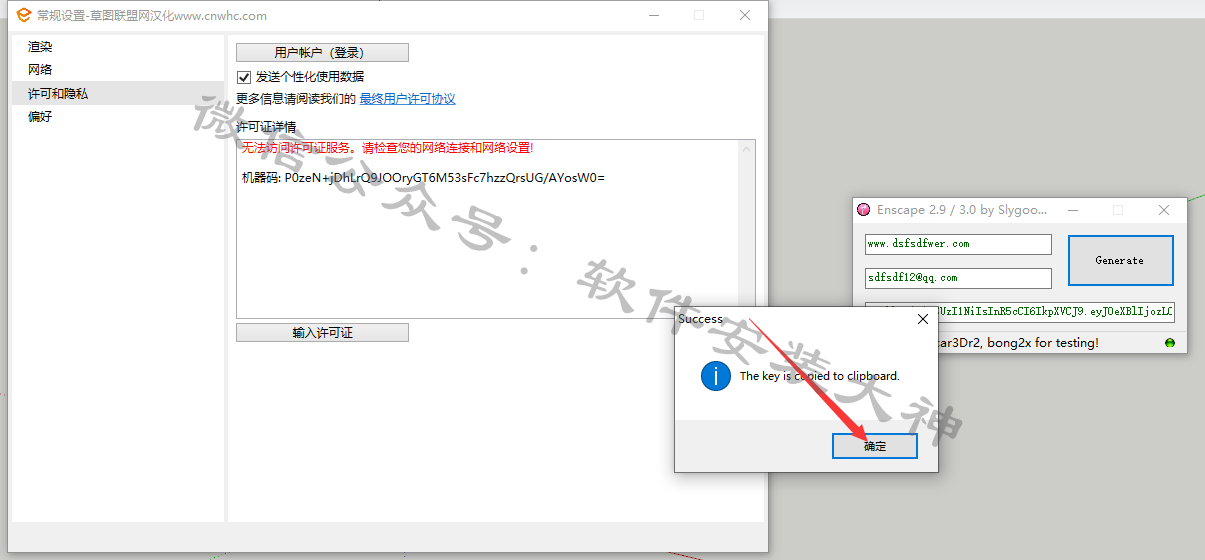Viewport: 1205px width, 560px height.
Task: Click the orange settings window title icon
Action: 24,15
